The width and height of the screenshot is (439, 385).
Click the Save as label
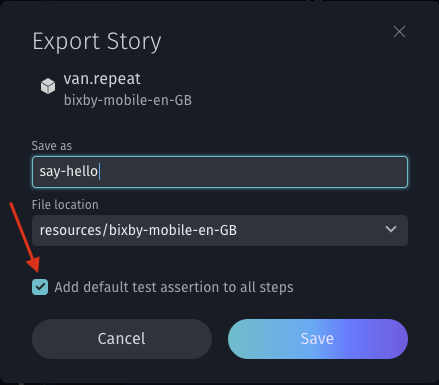tap(52, 146)
